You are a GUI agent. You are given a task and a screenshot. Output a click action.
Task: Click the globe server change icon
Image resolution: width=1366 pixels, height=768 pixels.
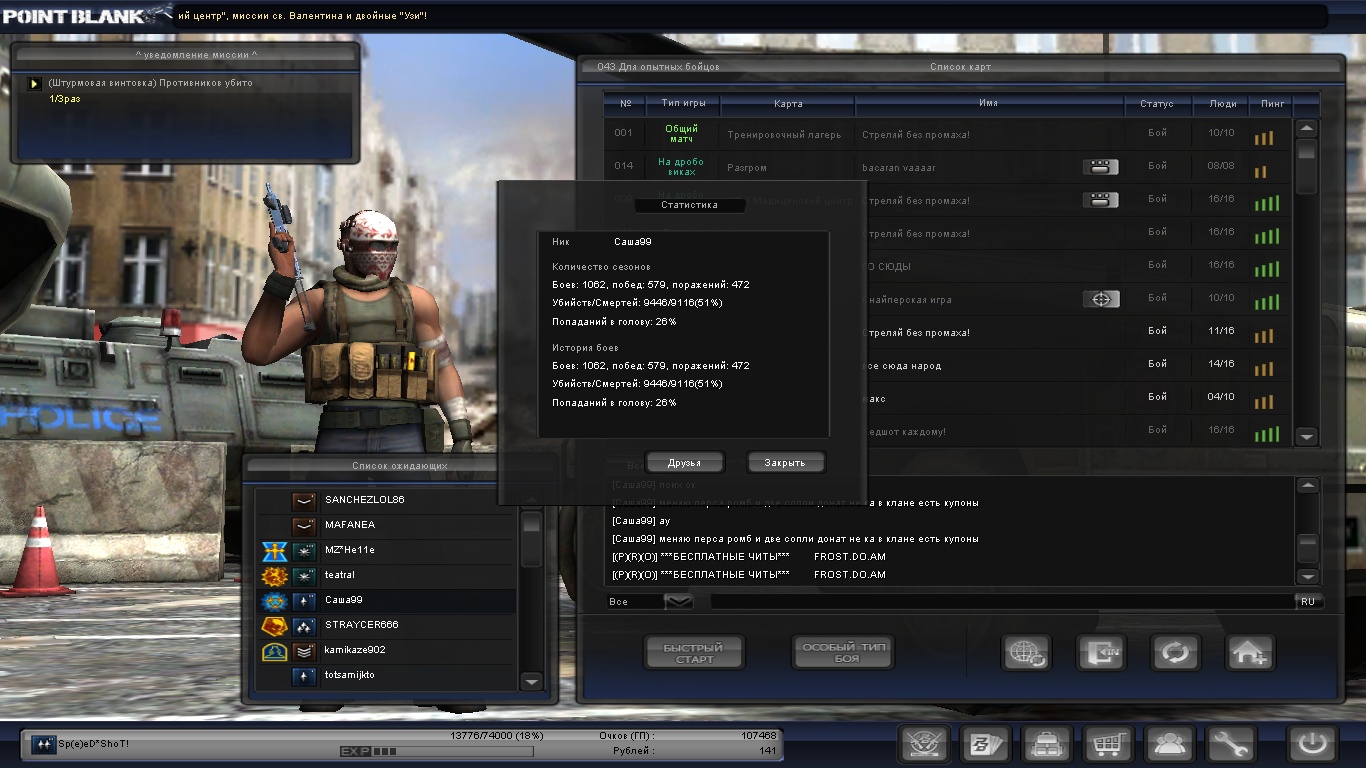[x=1027, y=653]
